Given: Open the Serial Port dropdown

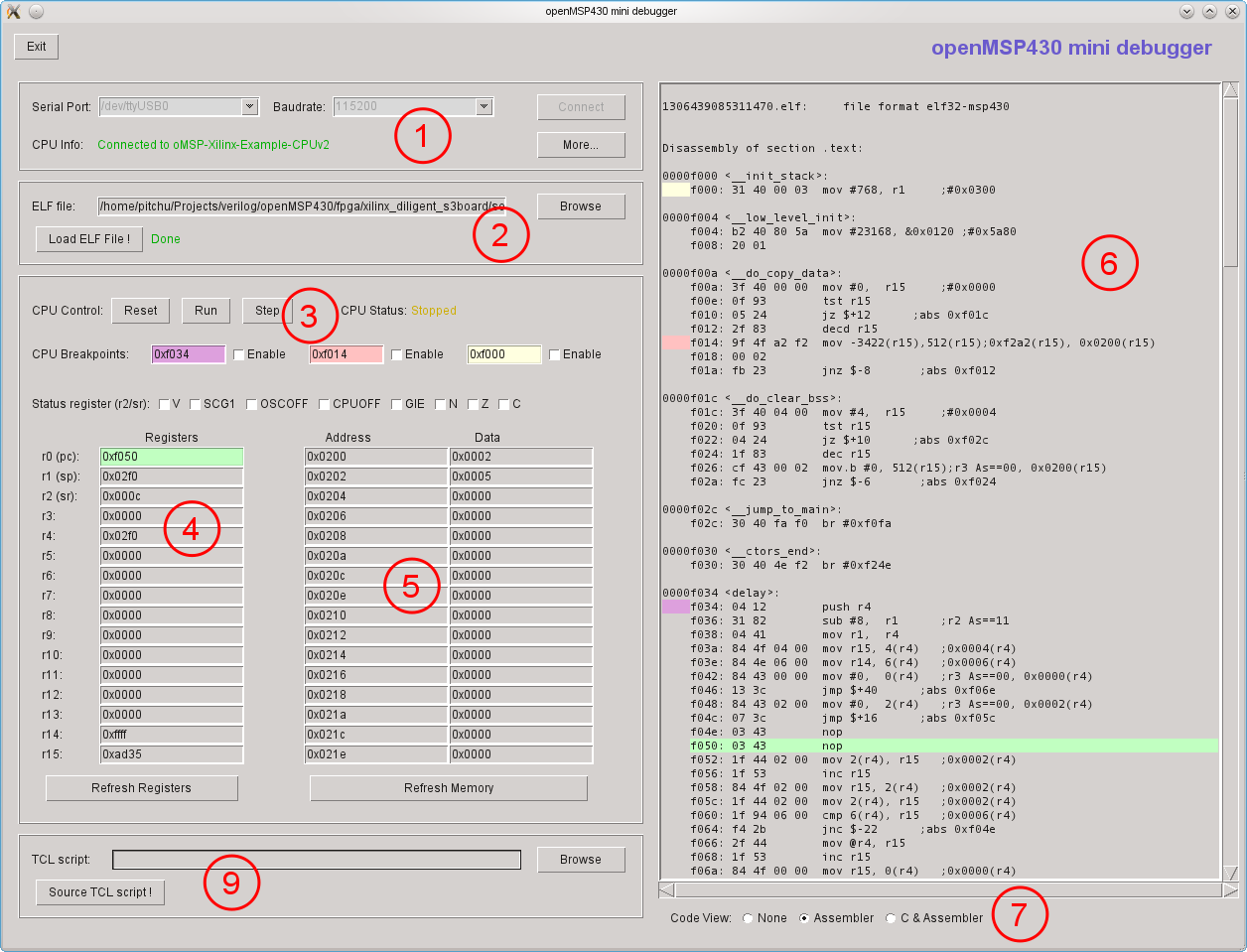Looking at the screenshot, I should coord(250,106).
